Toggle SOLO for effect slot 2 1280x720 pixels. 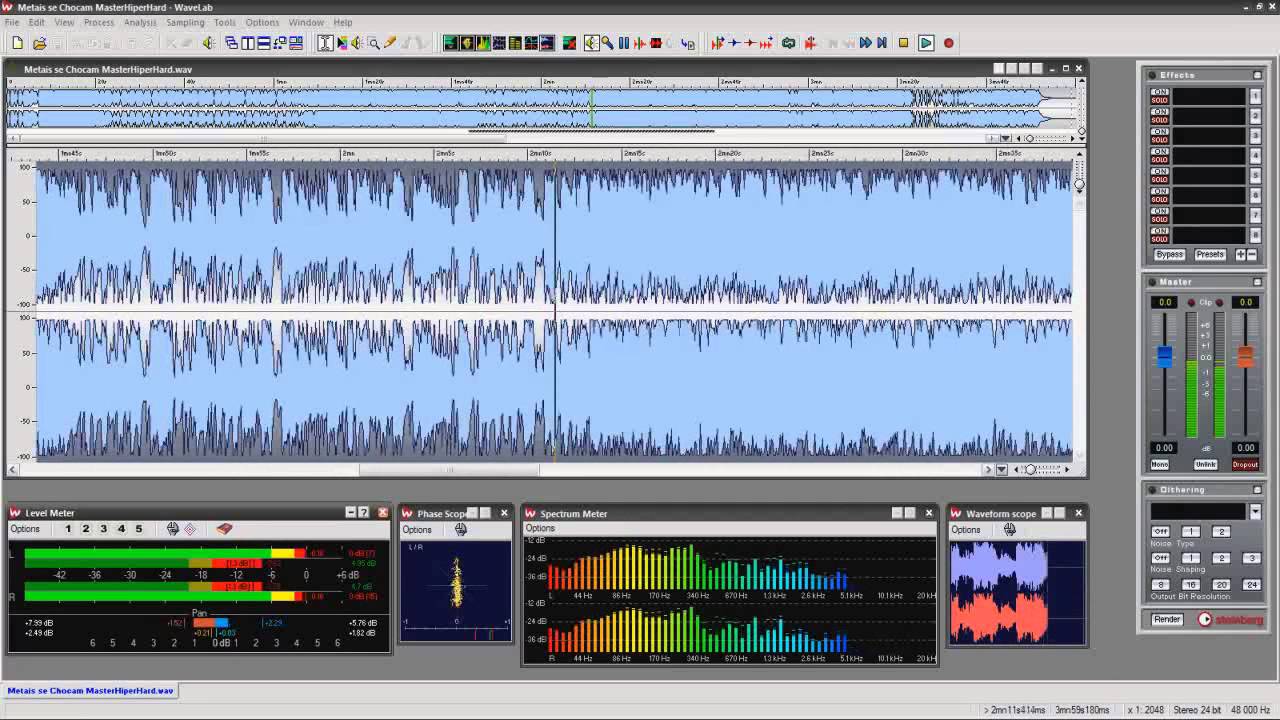click(x=1160, y=120)
